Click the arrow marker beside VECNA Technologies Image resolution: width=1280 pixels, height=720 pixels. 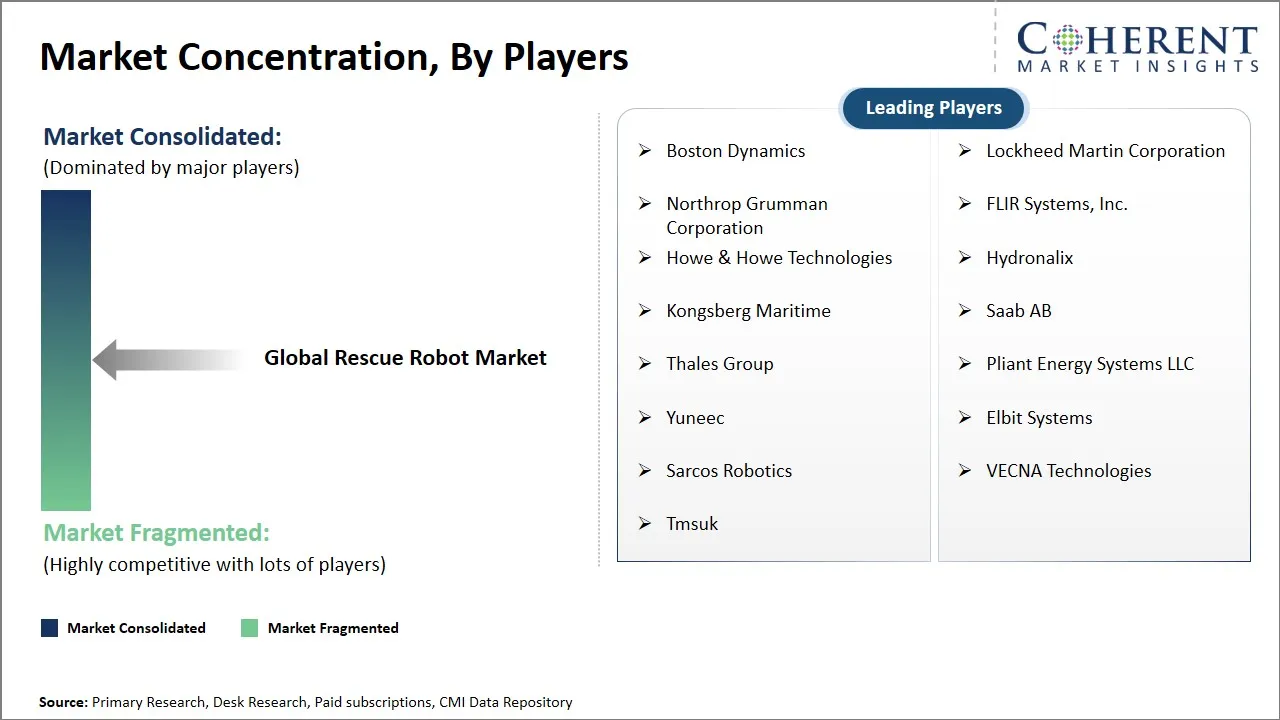pyautogui.click(x=964, y=470)
